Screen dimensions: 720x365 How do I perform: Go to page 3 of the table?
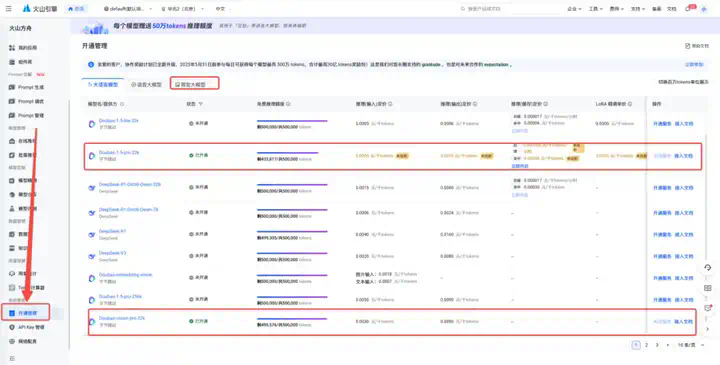click(x=657, y=345)
